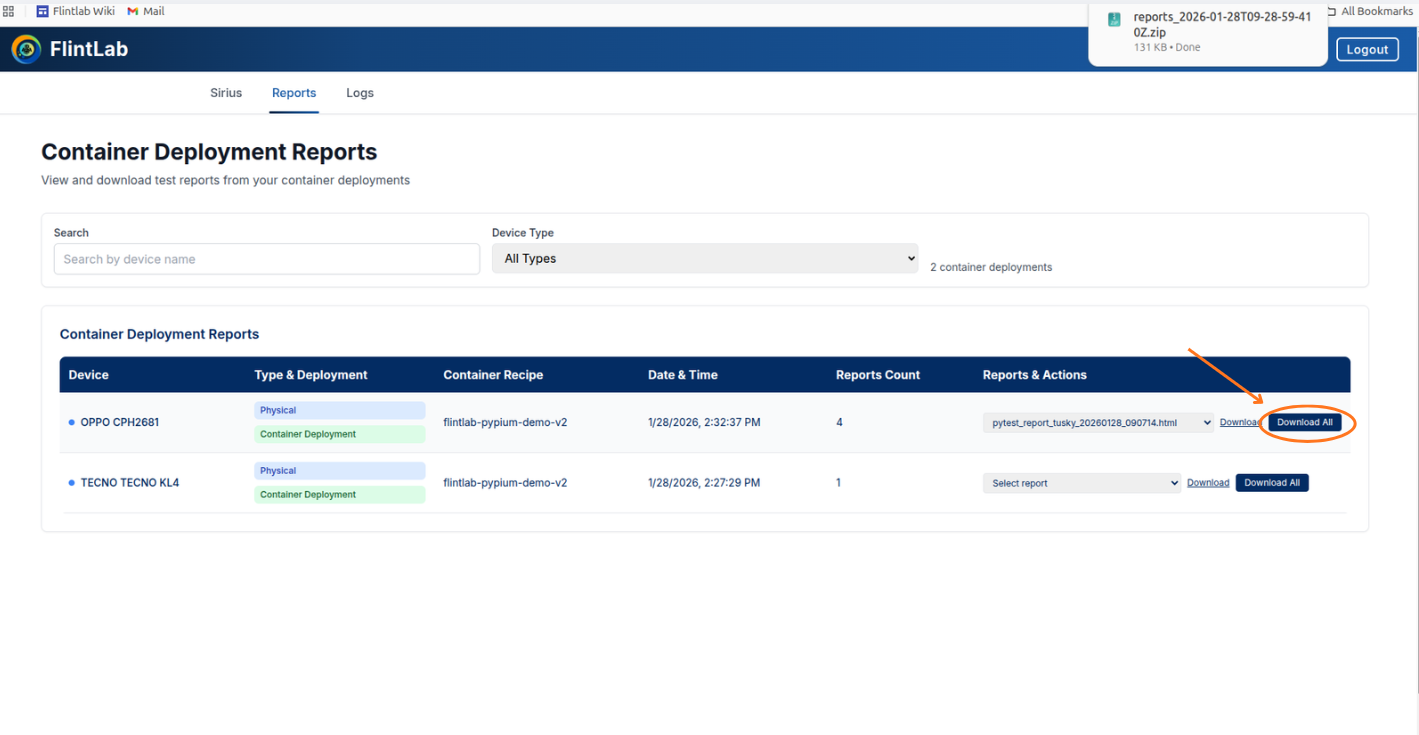Click Container Deployment badge in TECNO row

340,495
